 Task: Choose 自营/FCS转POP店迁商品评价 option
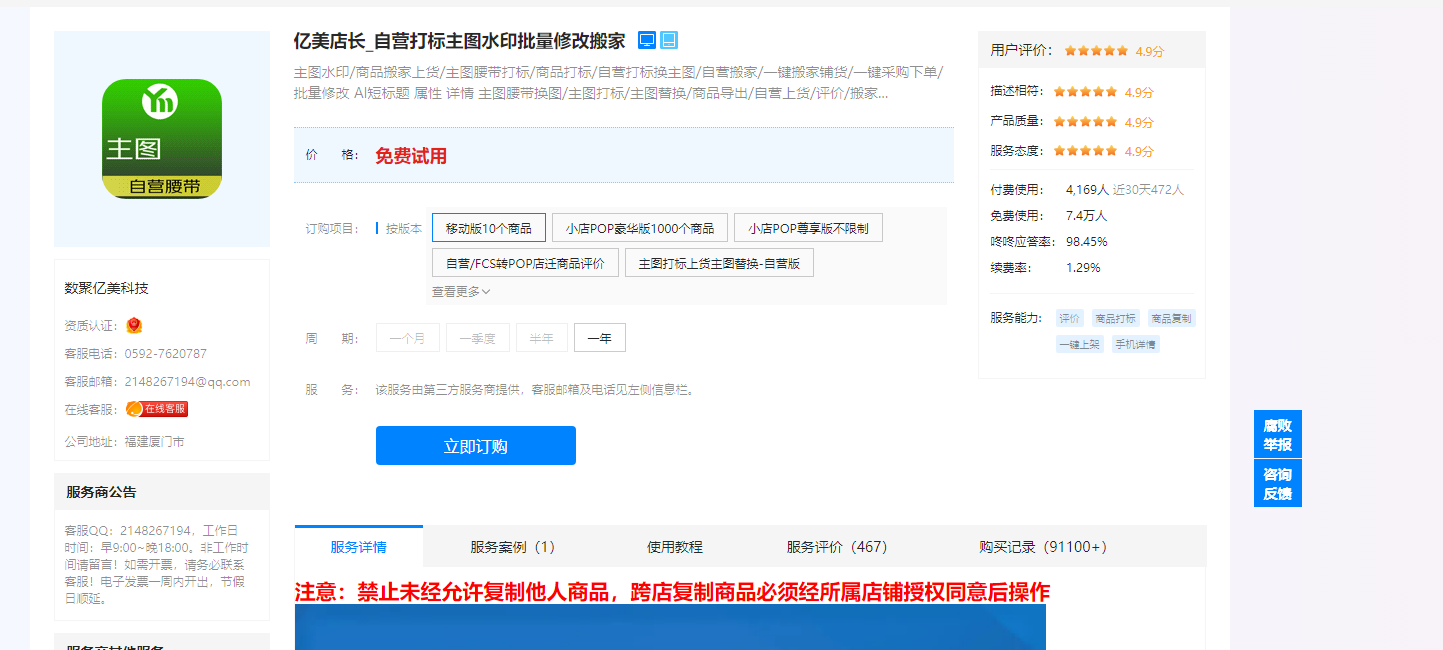[525, 263]
